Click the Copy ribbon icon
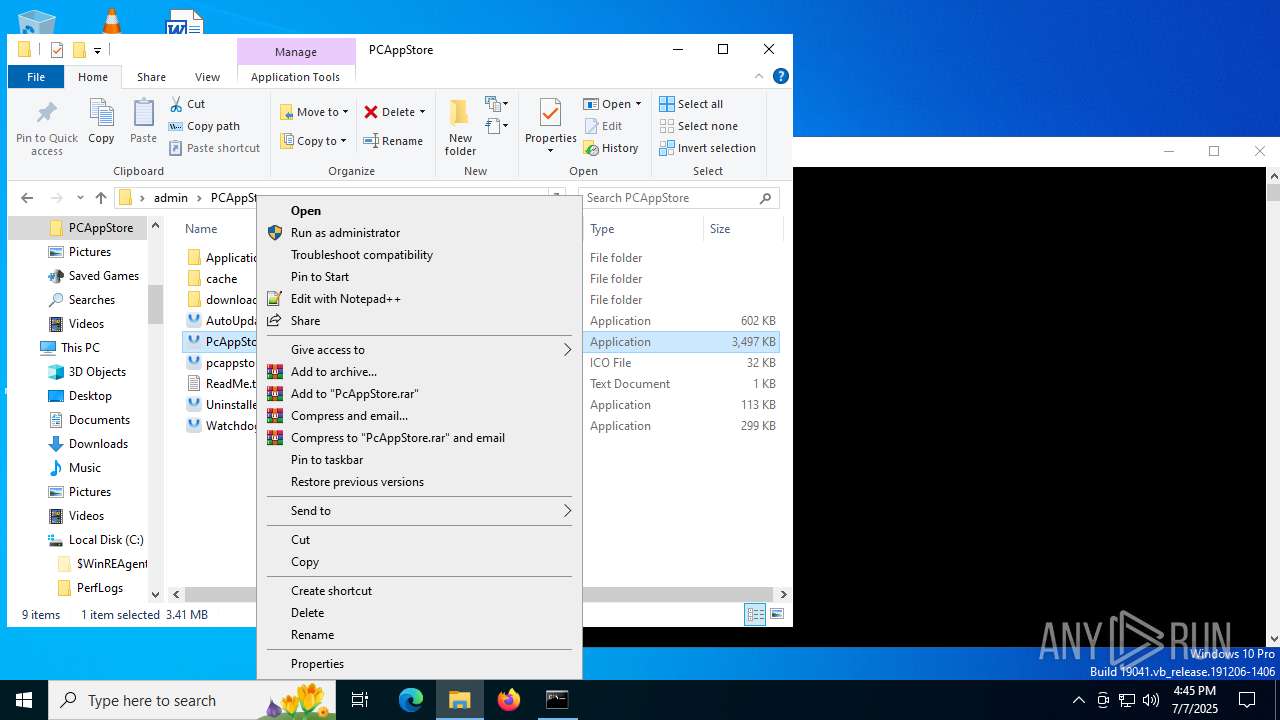Screen dimensions: 1280x720 101,113
